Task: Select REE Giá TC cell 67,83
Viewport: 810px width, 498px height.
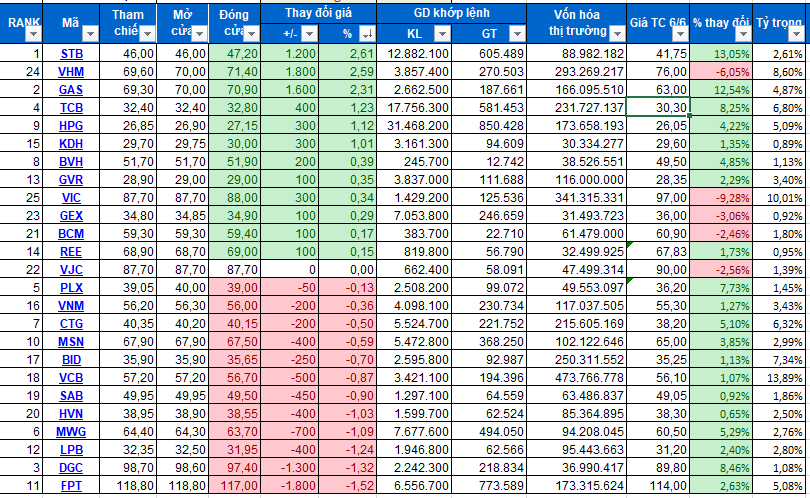Action: (658, 252)
